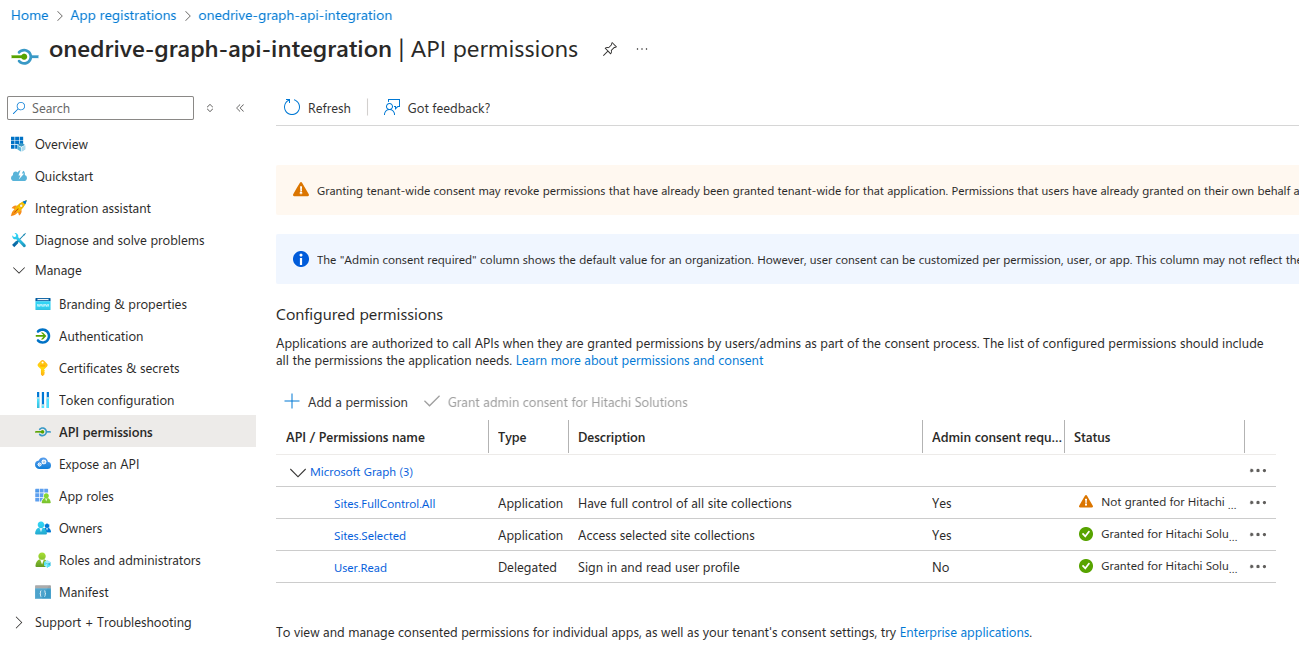Click the Owners people icon

pos(42,528)
